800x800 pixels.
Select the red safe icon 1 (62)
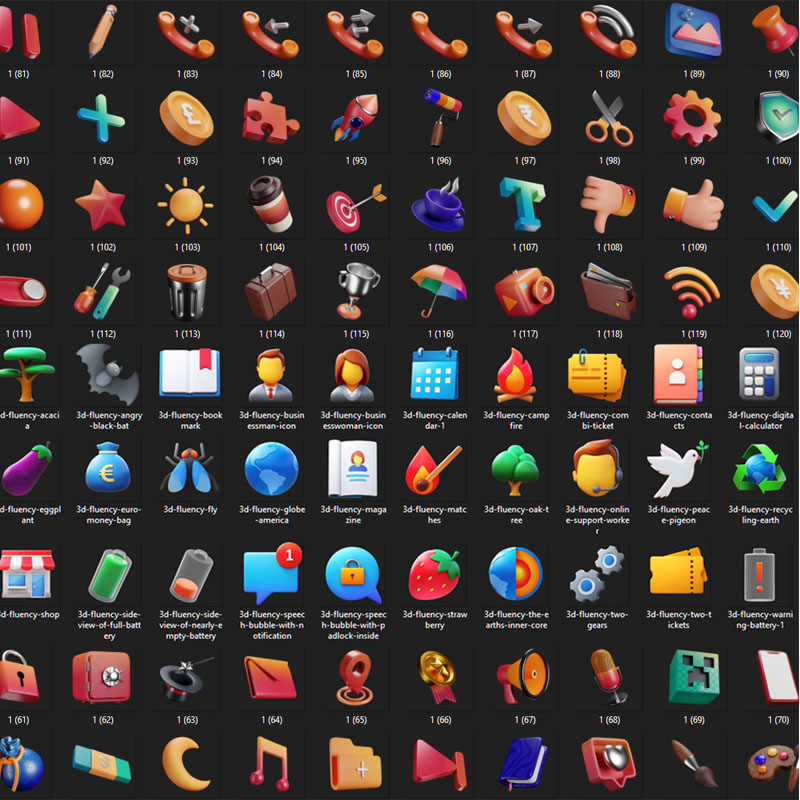click(101, 677)
